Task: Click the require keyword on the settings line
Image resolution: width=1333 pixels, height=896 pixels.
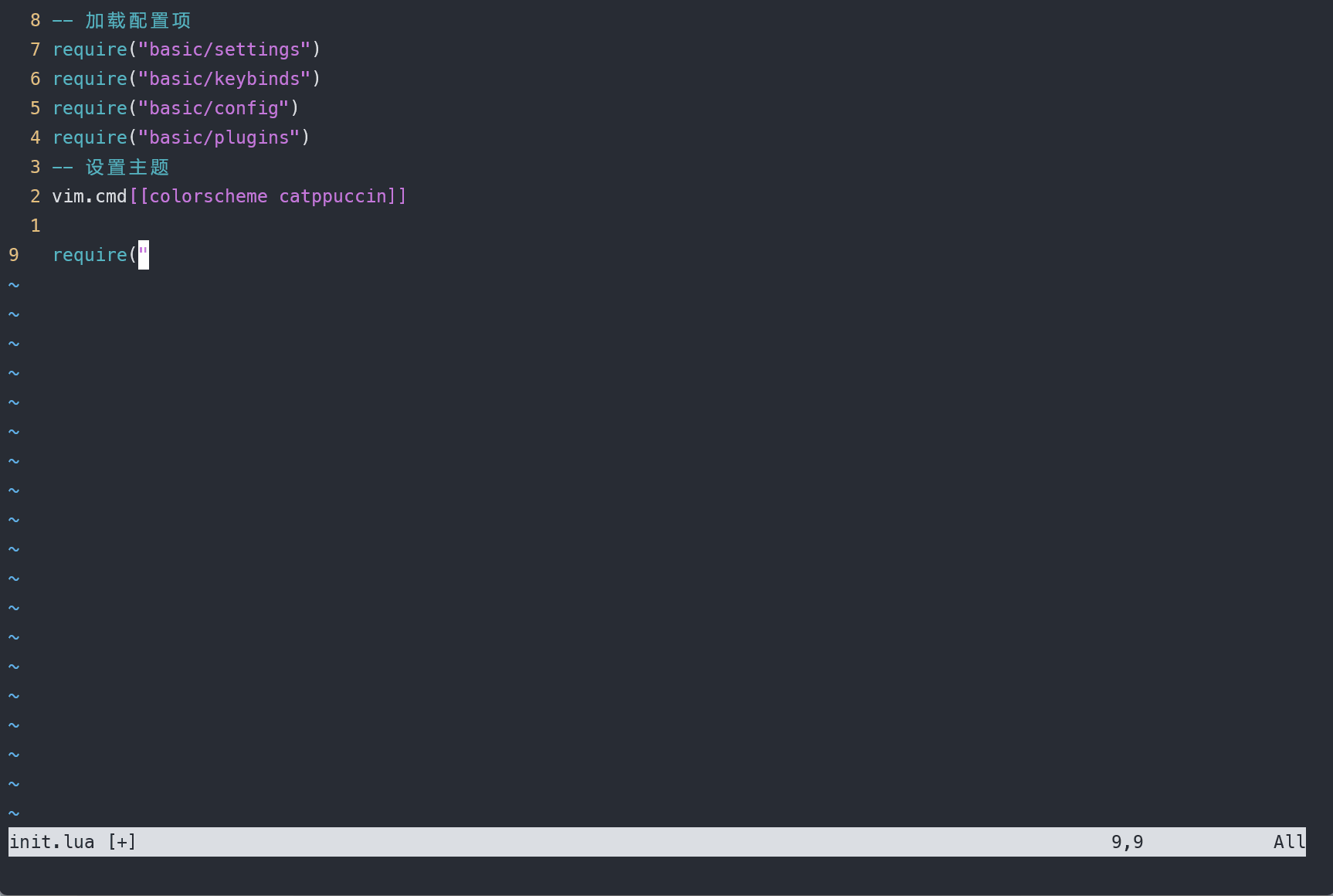Action: [90, 49]
